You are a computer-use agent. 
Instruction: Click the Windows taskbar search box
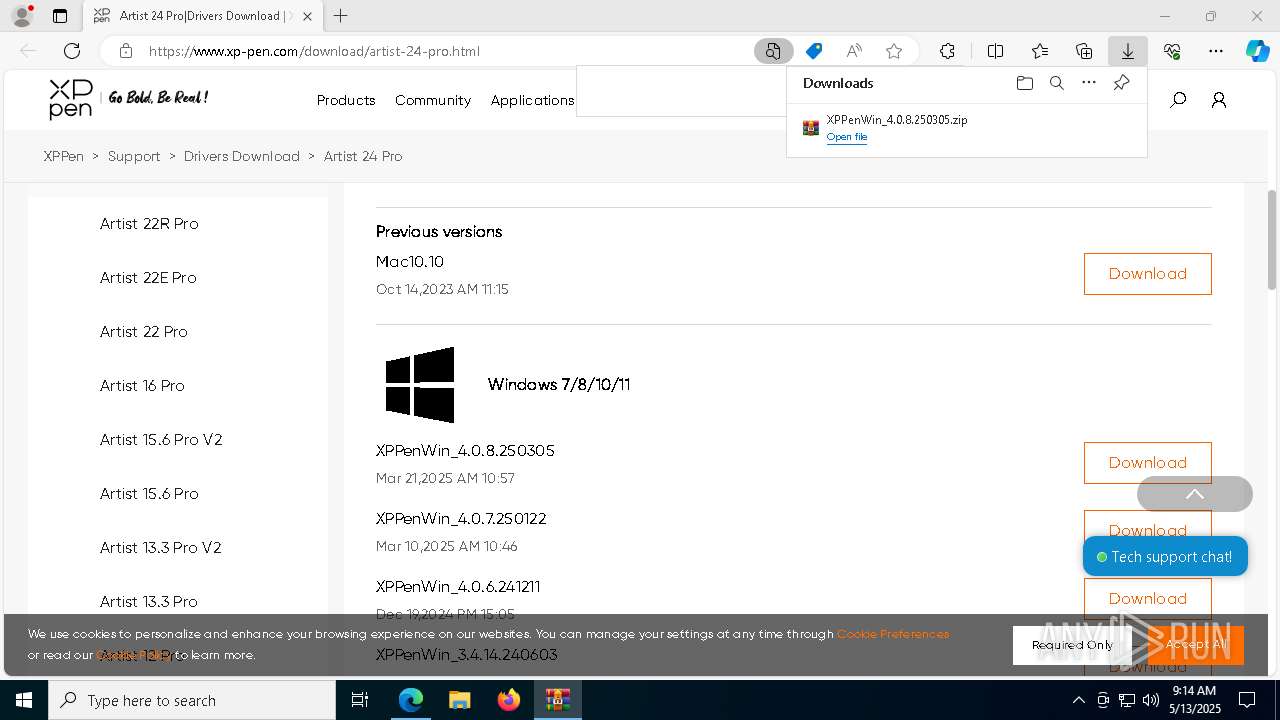click(x=192, y=700)
